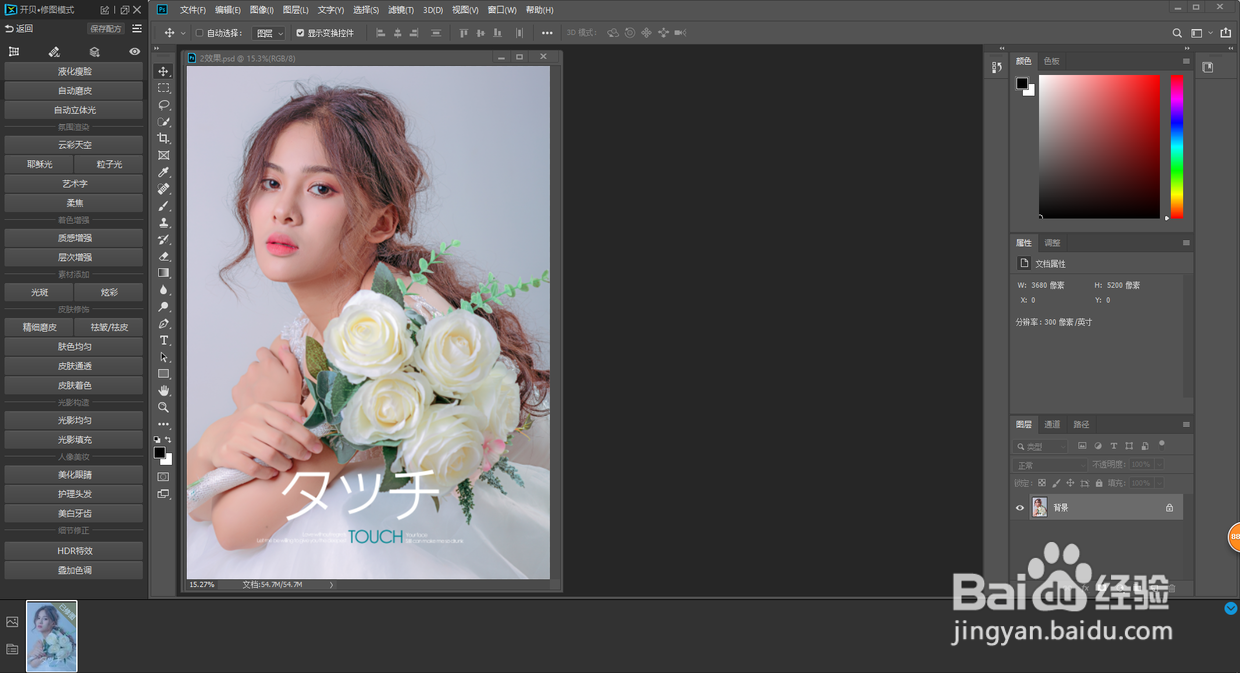Select the History Brush tool
This screenshot has width=1240, height=673.
coord(164,240)
